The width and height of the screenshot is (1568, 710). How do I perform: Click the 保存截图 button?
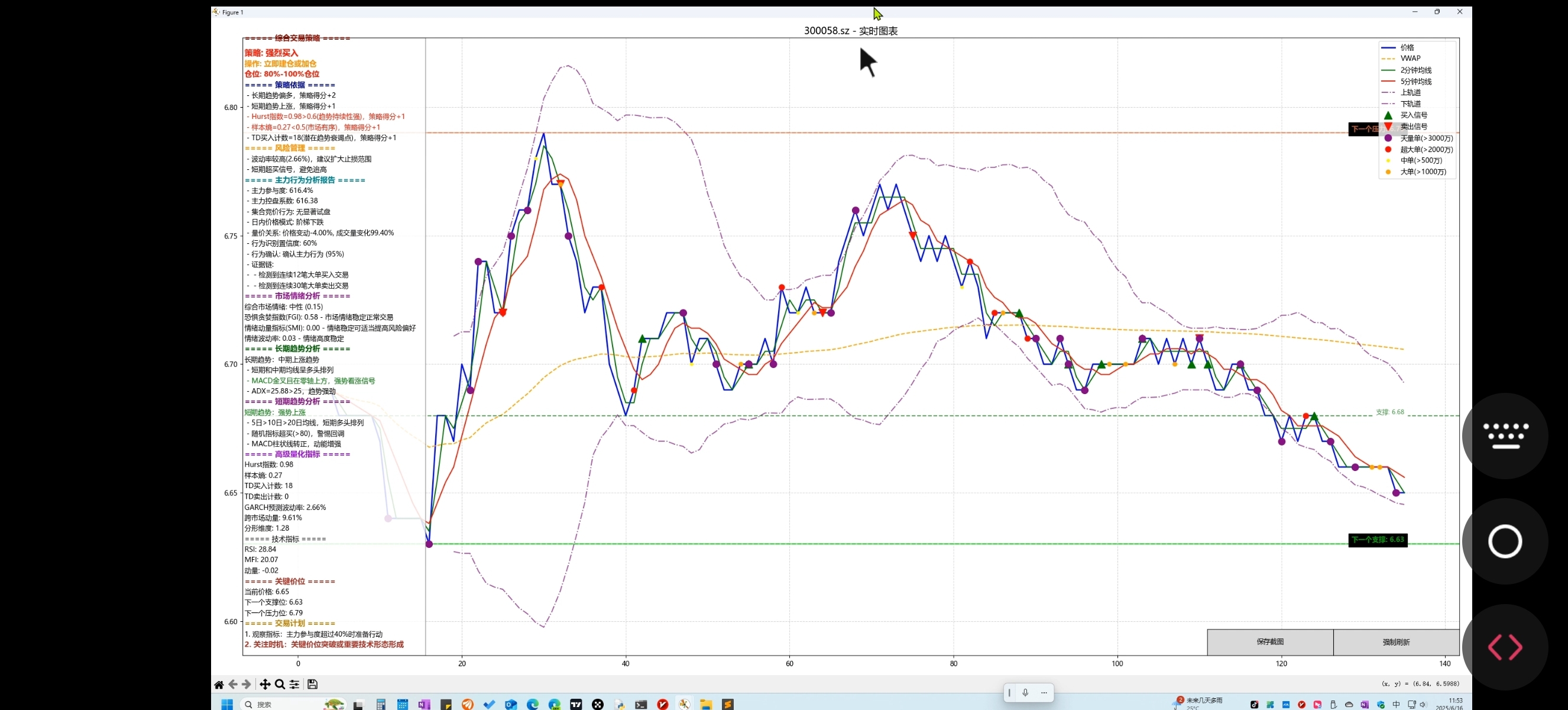1271,642
